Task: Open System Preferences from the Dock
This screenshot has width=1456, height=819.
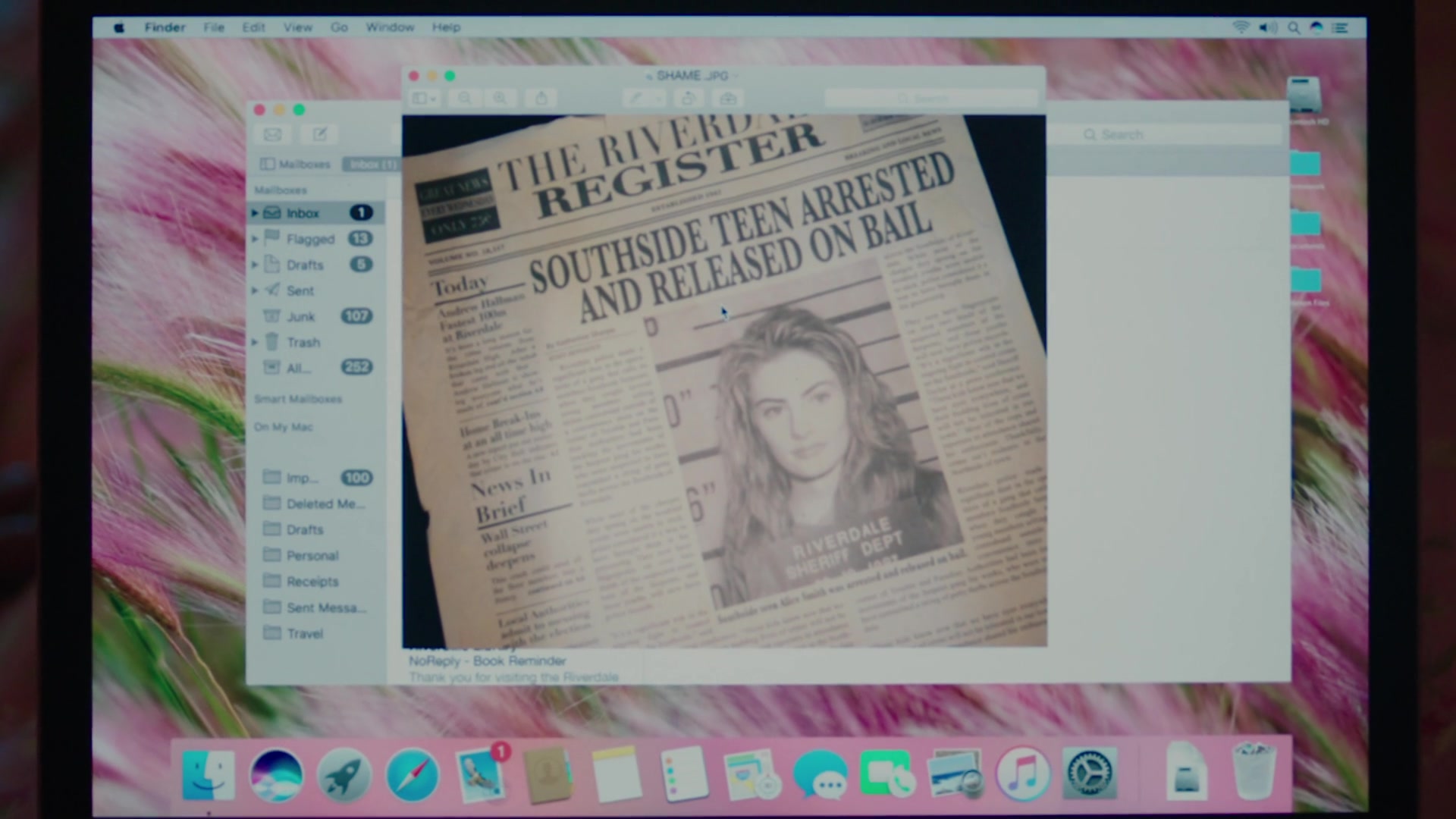Action: pos(1090,775)
